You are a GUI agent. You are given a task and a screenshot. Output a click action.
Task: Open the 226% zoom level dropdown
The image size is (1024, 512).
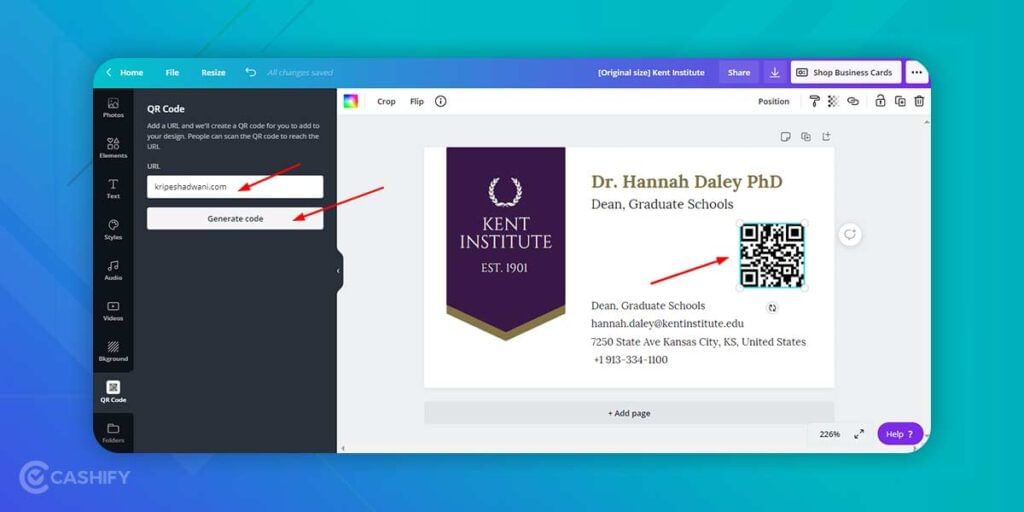[829, 434]
